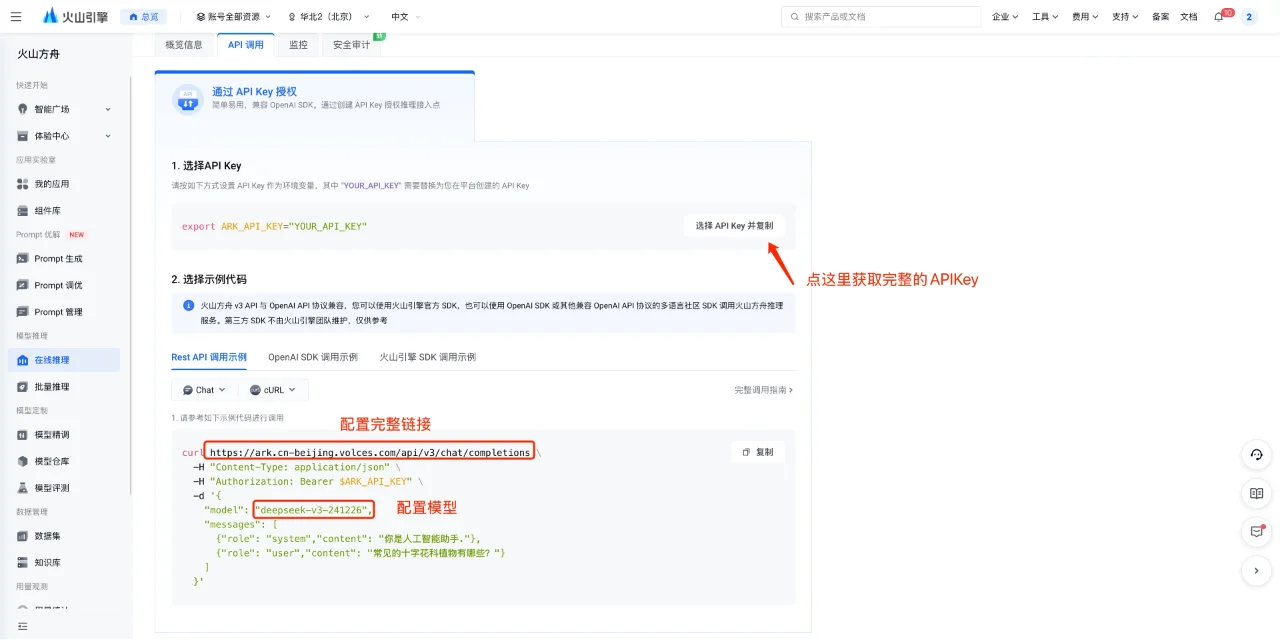This screenshot has height=640, width=1280.
Task: Click the 模型仓库 sidebar icon
Action: pyautogui.click(x=23, y=461)
